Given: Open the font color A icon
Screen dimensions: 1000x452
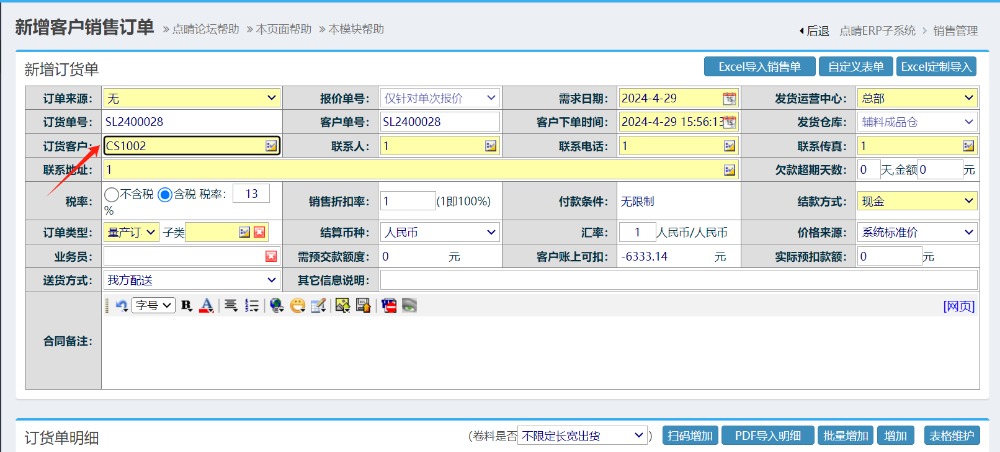Looking at the screenshot, I should 206,305.
